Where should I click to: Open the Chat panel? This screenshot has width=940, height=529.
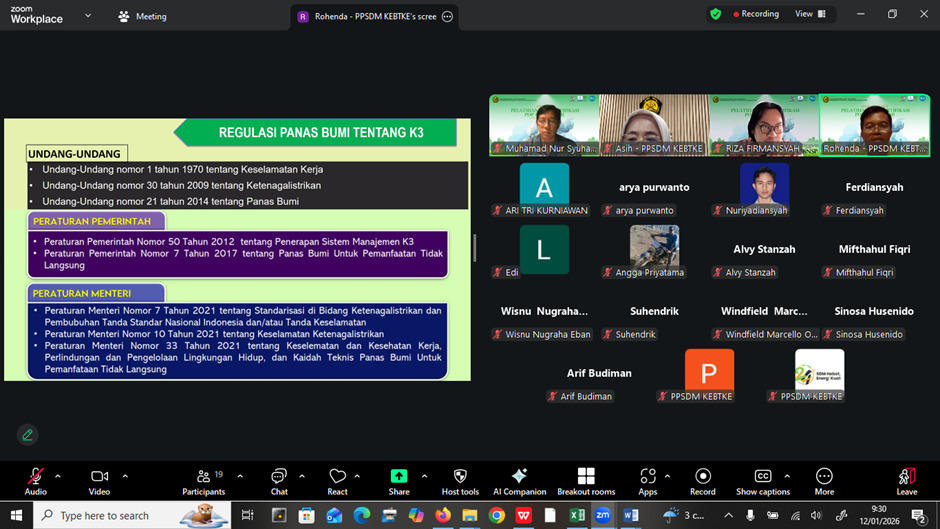pyautogui.click(x=279, y=479)
